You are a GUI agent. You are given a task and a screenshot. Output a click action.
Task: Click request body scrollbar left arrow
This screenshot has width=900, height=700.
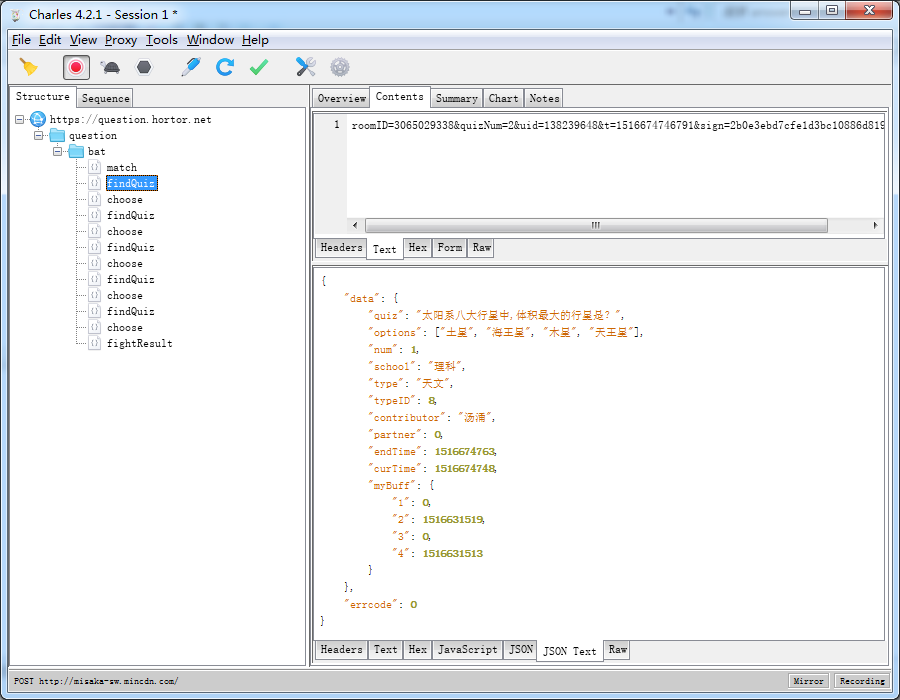355,225
